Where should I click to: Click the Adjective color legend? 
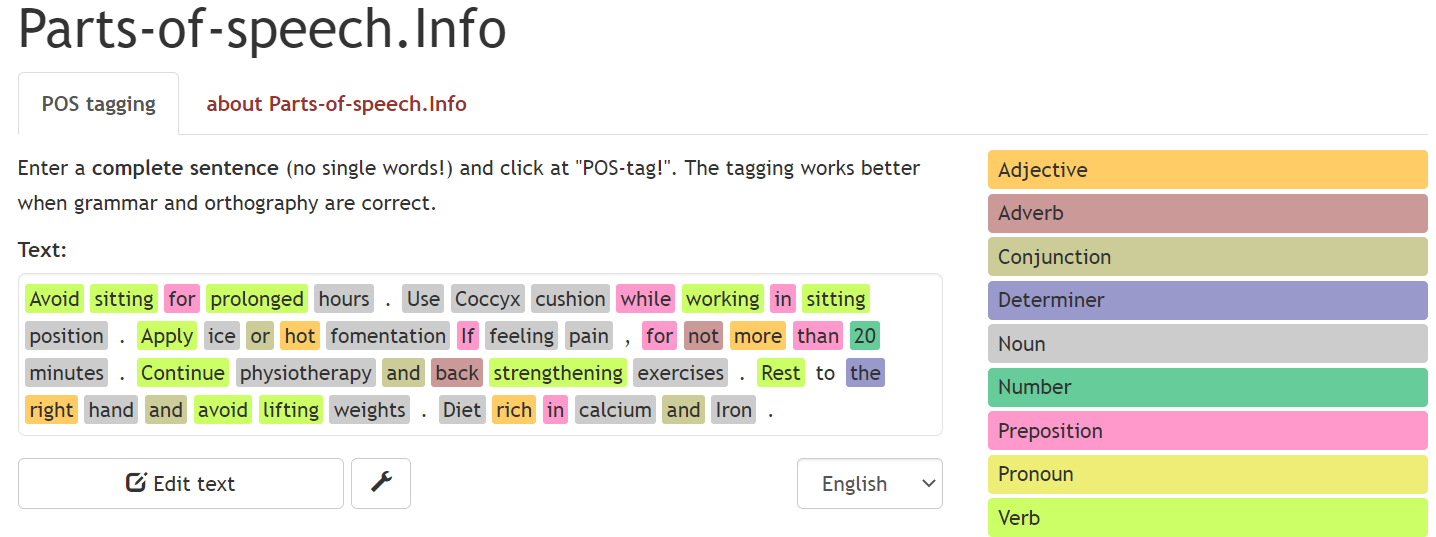tap(1207, 170)
